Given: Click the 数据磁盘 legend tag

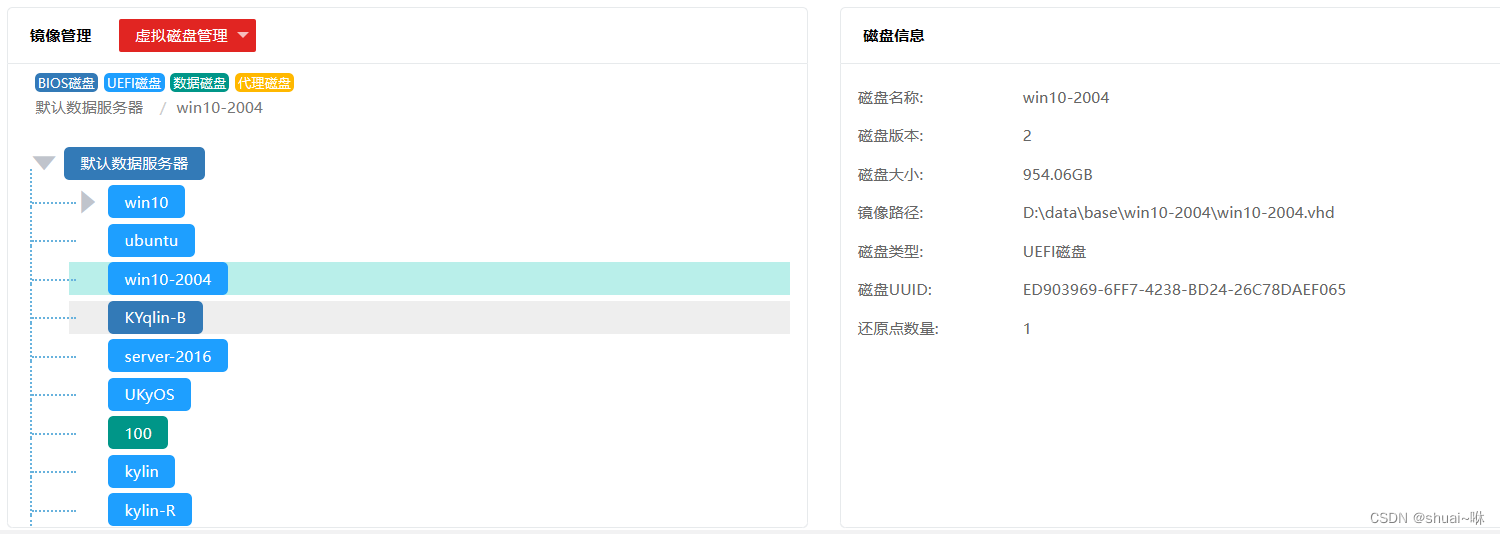Looking at the screenshot, I should pos(199,83).
